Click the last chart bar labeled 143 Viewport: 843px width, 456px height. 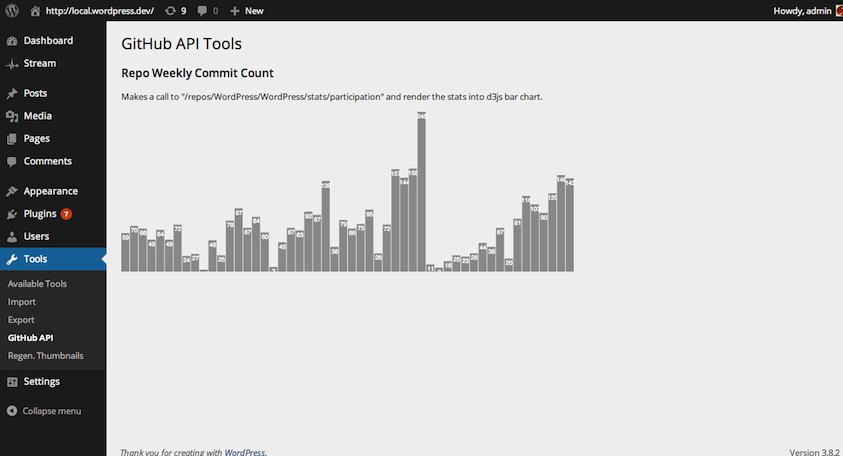click(570, 225)
